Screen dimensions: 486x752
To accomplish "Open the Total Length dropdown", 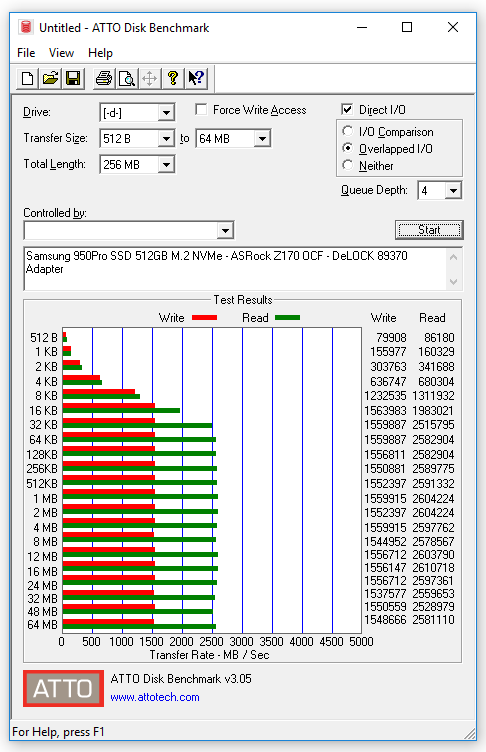I will coord(166,164).
